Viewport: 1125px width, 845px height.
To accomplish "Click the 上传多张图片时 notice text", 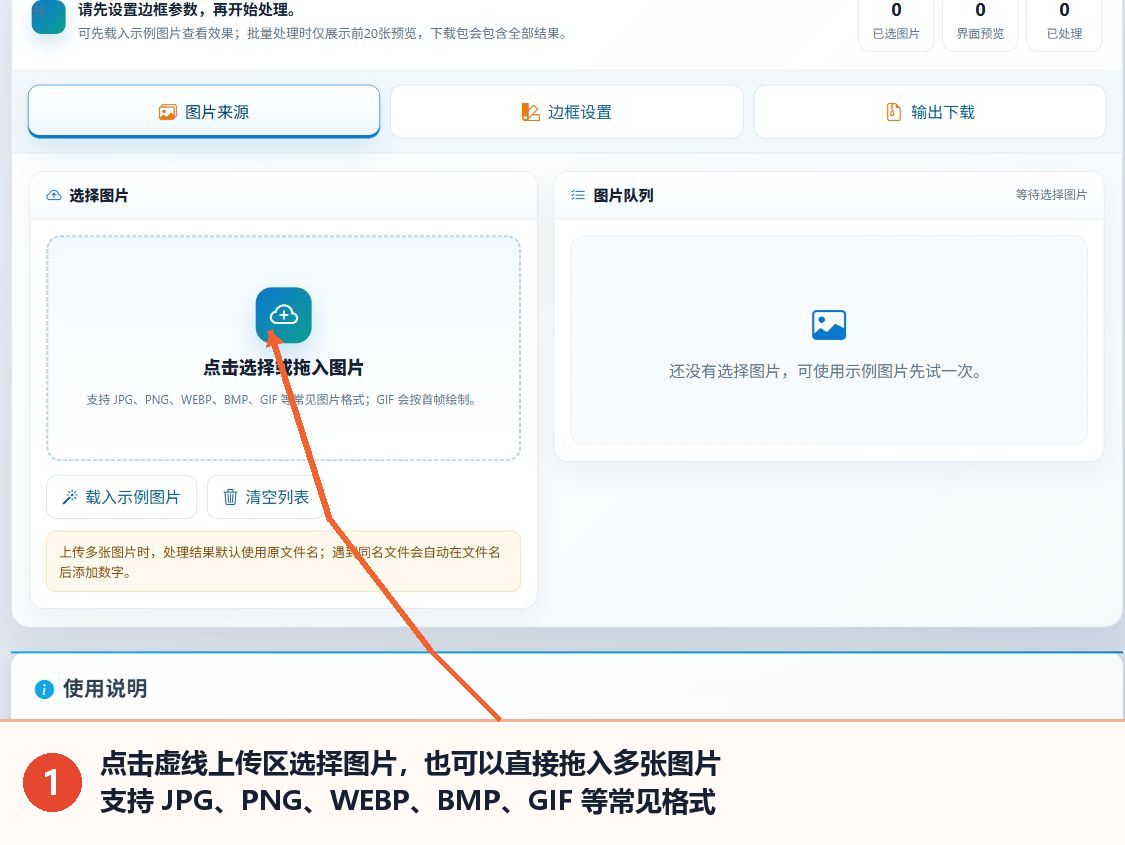I will point(280,562).
